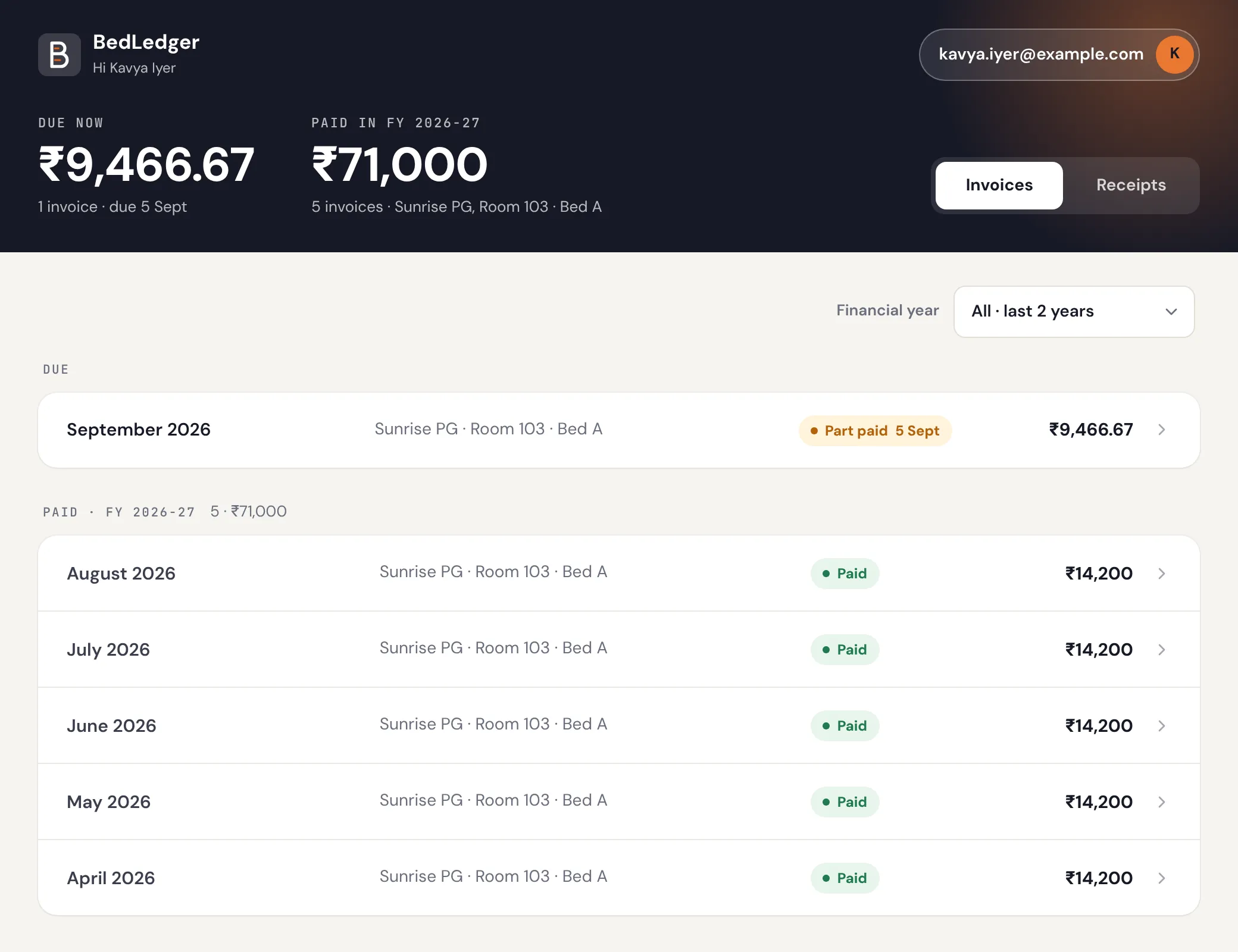
Task: Expand the April 2026 invoice chevron
Action: pyautogui.click(x=1161, y=878)
